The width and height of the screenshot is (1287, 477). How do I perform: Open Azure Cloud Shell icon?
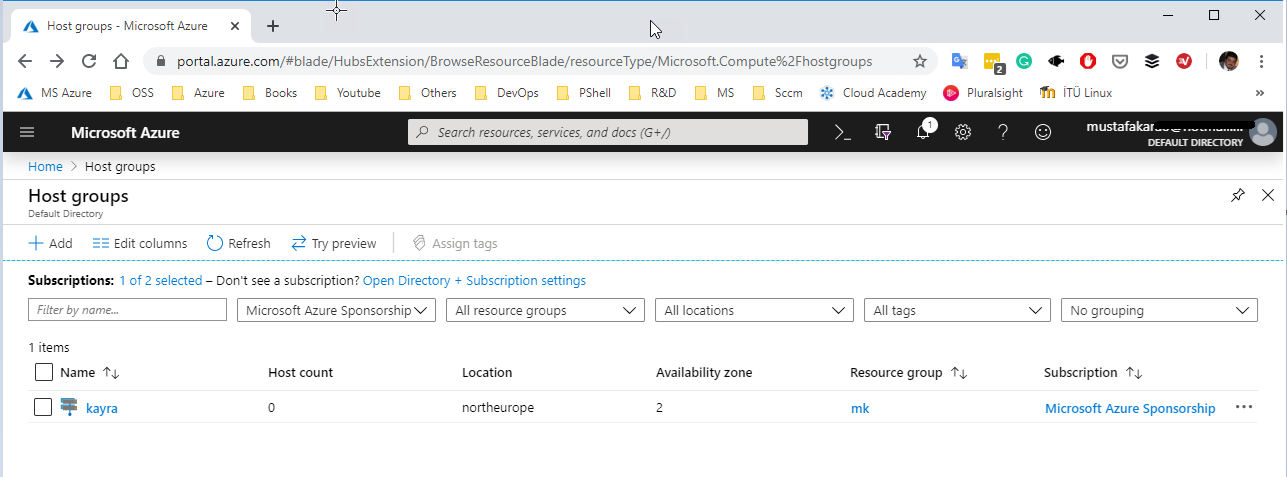pos(843,132)
